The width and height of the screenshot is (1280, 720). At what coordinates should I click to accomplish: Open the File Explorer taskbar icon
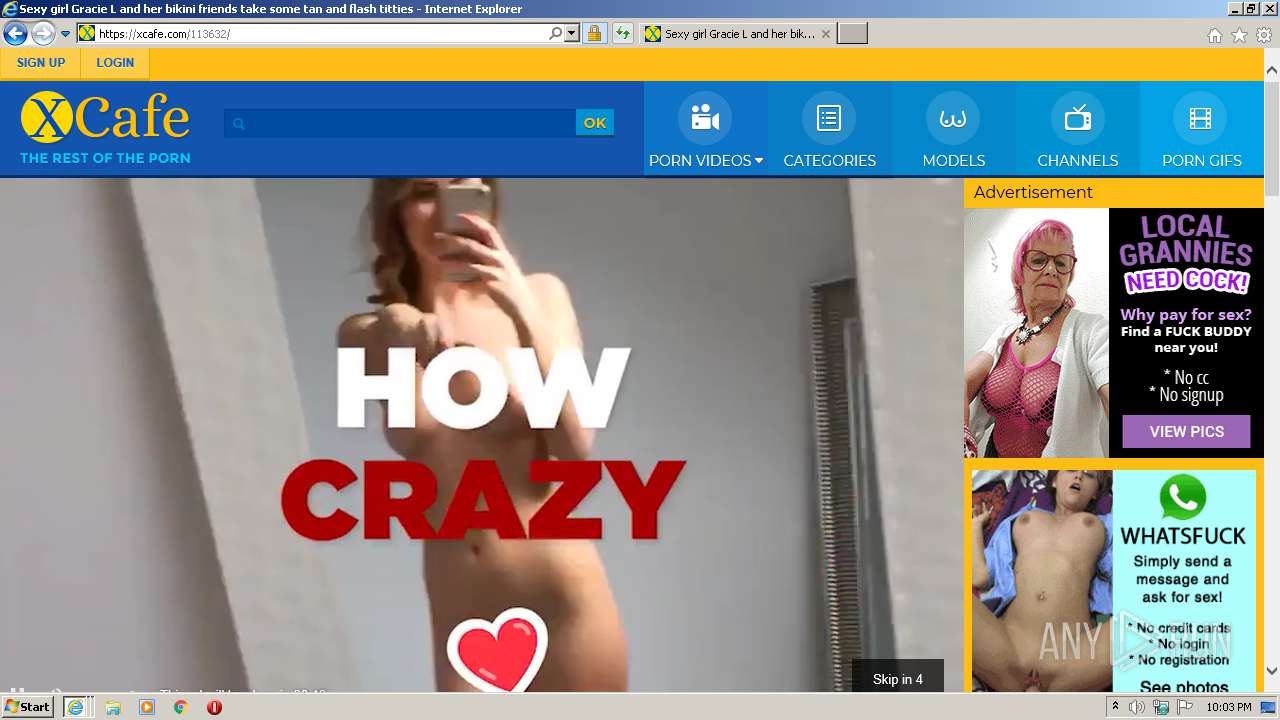[x=113, y=707]
